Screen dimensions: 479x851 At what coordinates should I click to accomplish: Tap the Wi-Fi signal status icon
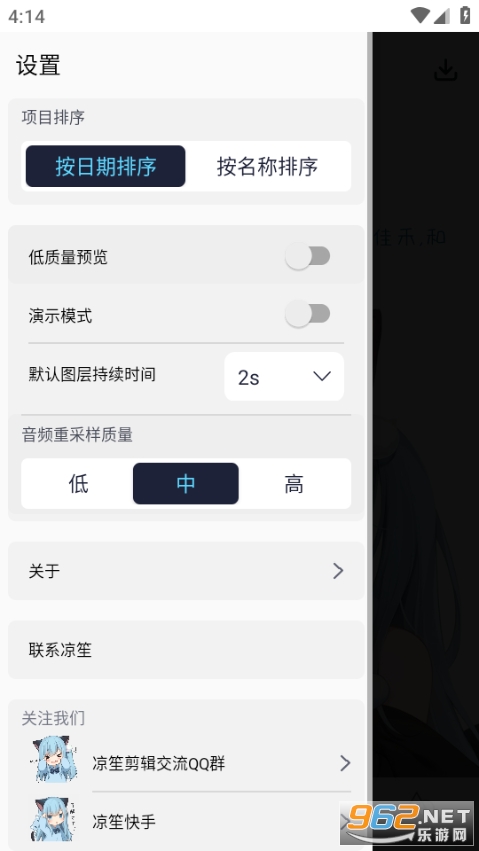[x=420, y=16]
